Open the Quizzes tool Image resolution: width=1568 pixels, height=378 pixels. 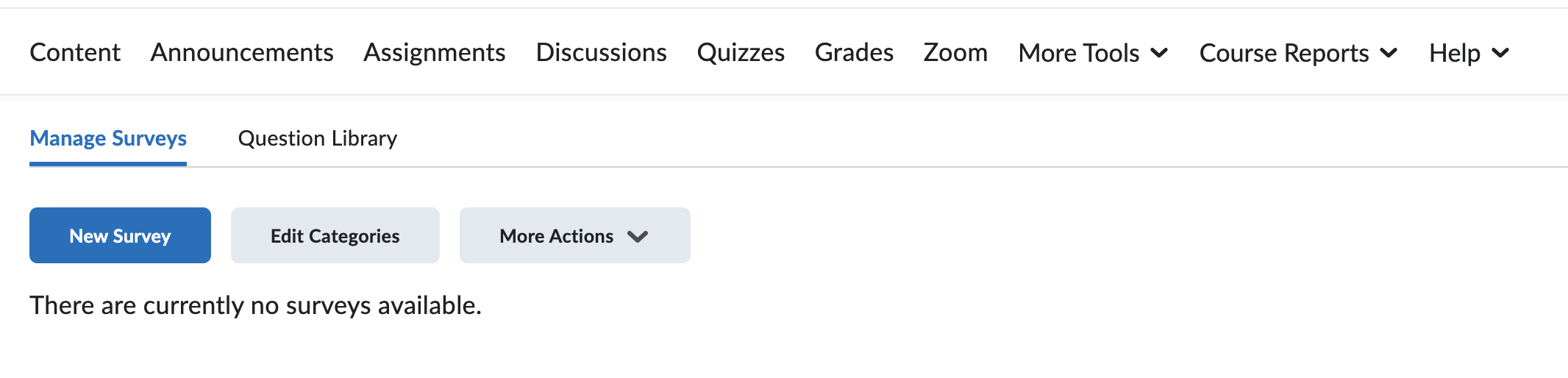pyautogui.click(x=741, y=53)
